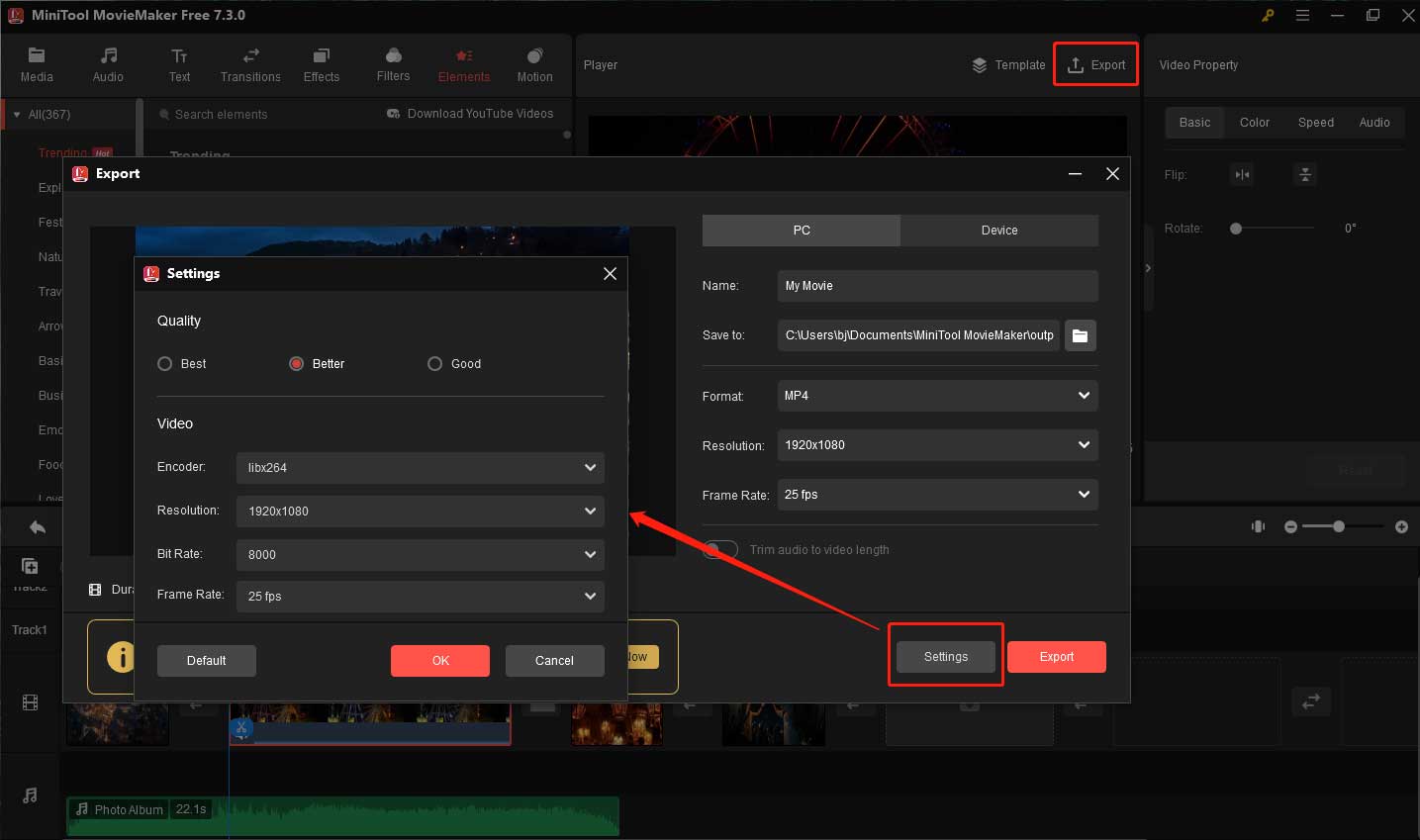Open Settings dialog Resolution dropdown
This screenshot has width=1420, height=840.
point(420,512)
